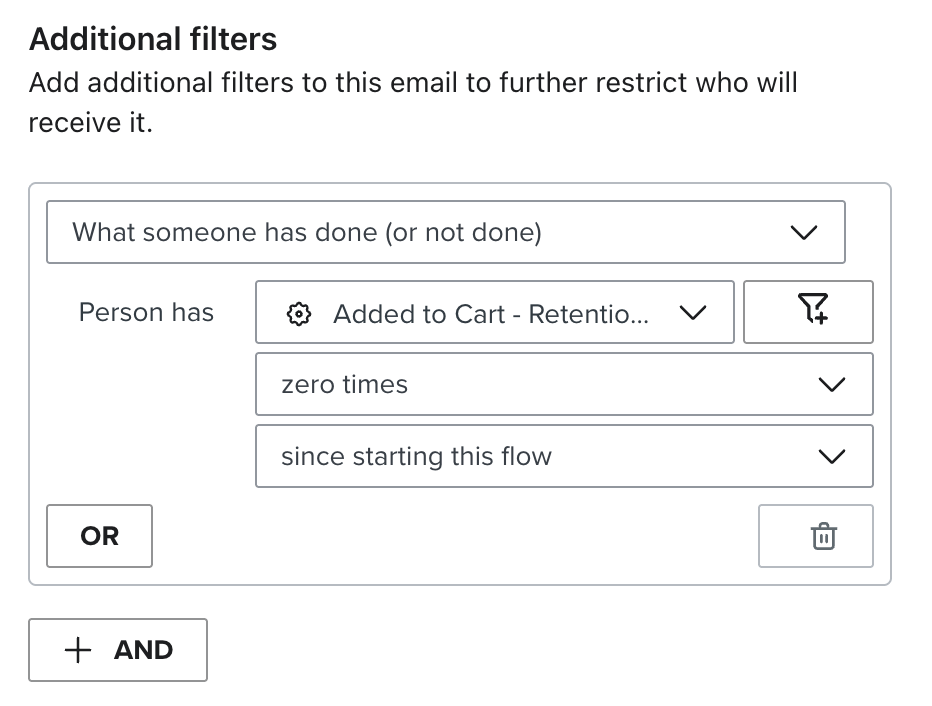Add an OR condition

(99, 536)
